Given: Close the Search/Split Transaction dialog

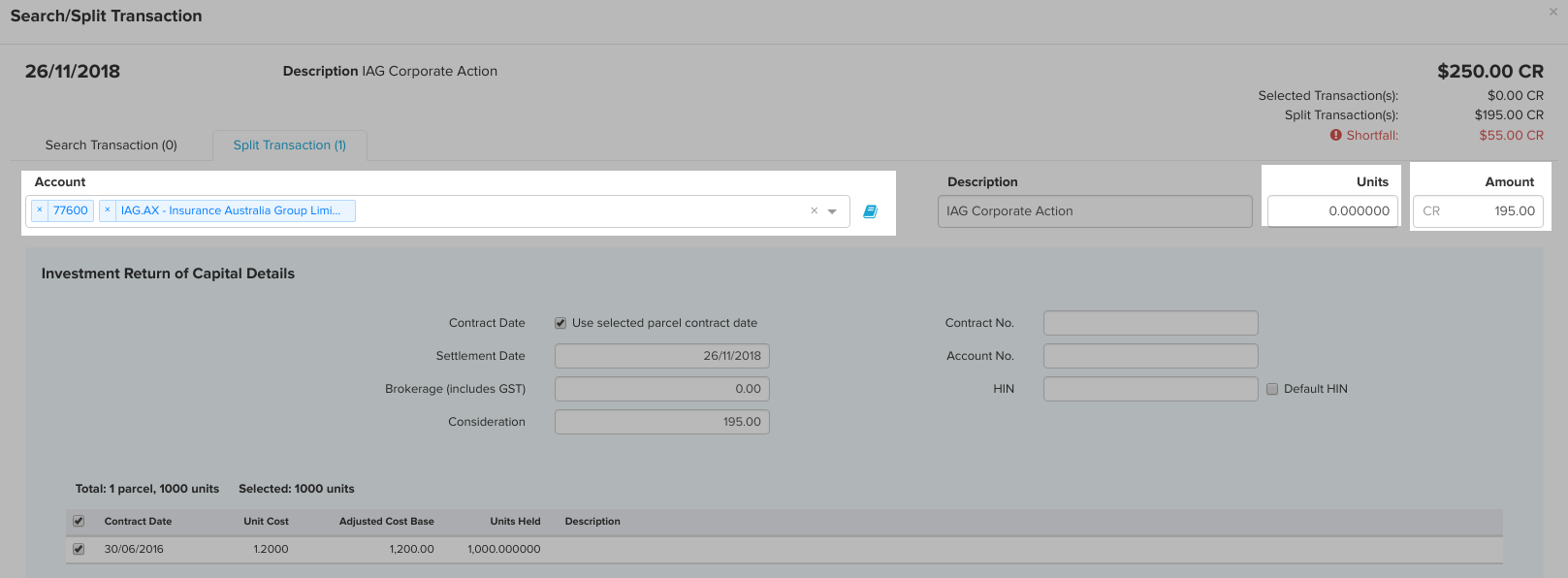Looking at the screenshot, I should [1552, 13].
